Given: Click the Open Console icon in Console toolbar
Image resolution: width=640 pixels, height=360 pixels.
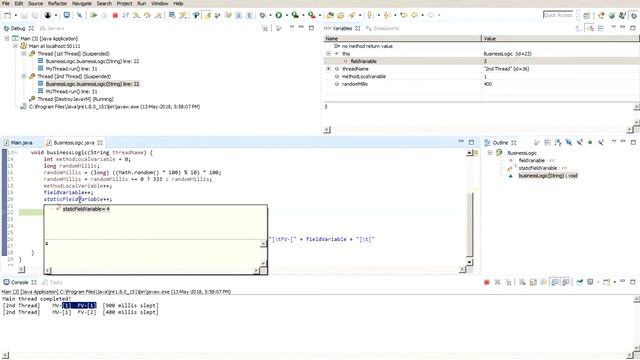Looking at the screenshot, I should (x=607, y=282).
